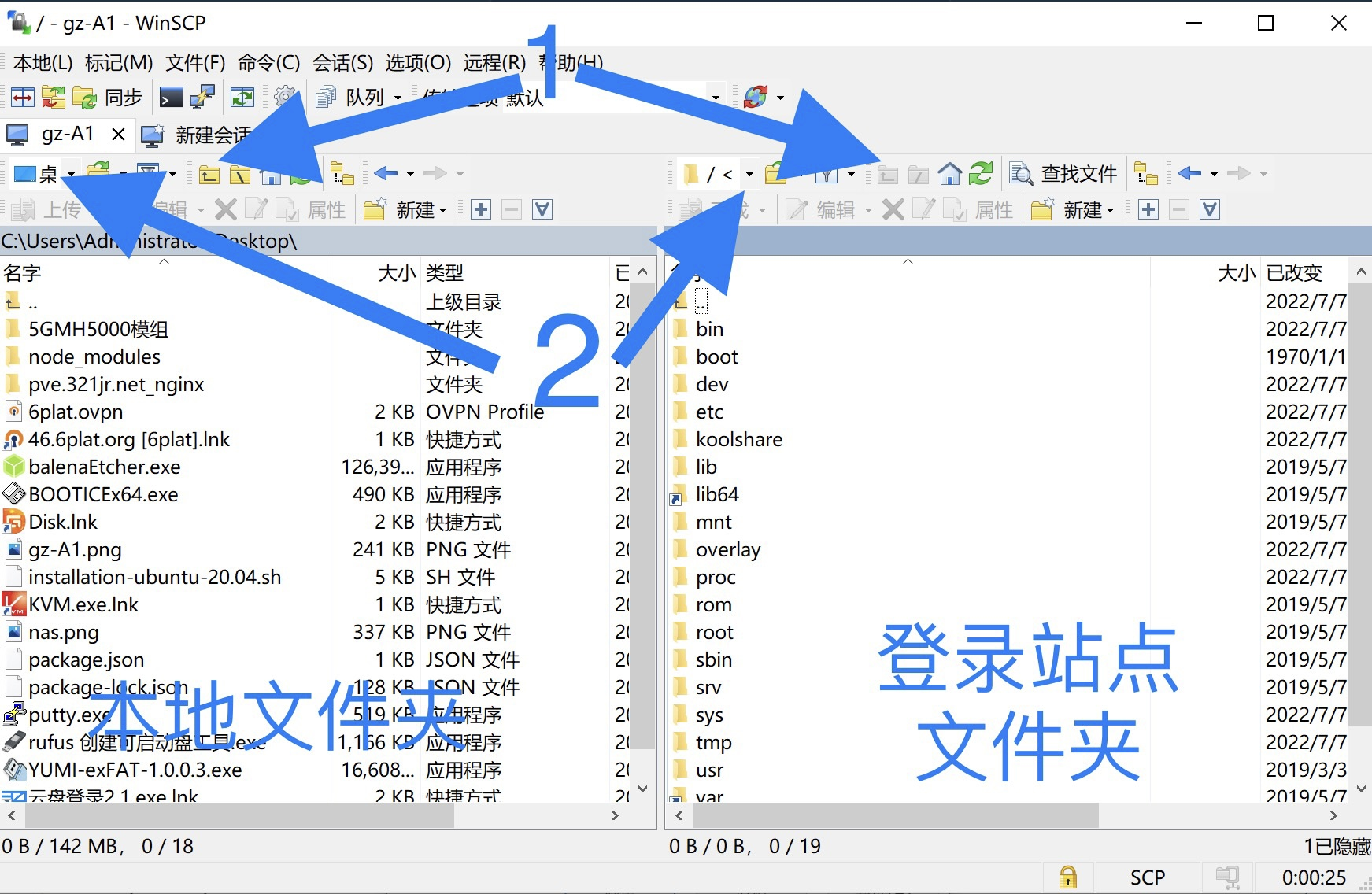Go to local parent directory icon
Viewport: 1372px width, 894px height.
pos(209,174)
